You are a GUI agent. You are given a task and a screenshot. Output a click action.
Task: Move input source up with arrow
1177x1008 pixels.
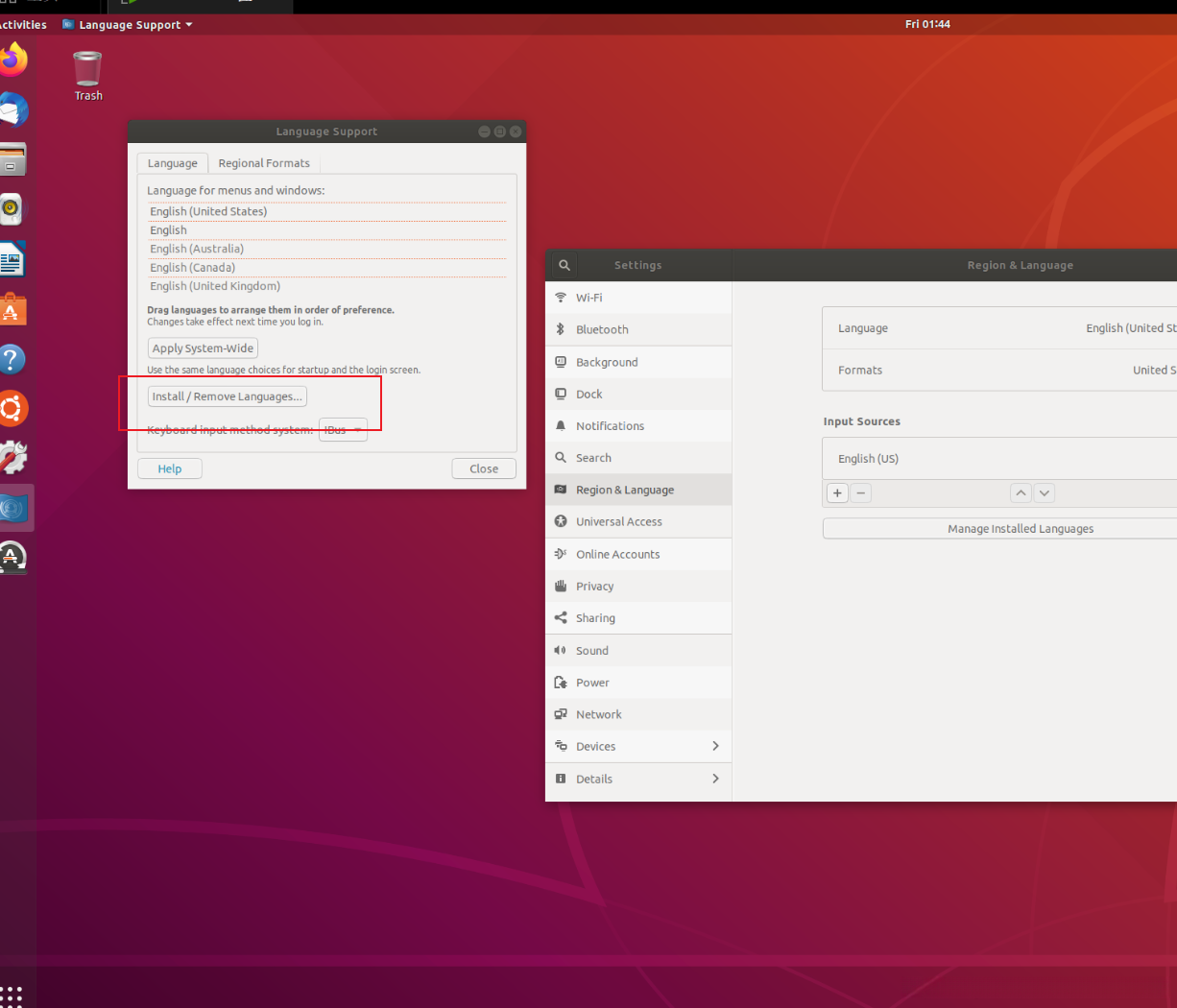point(1021,492)
